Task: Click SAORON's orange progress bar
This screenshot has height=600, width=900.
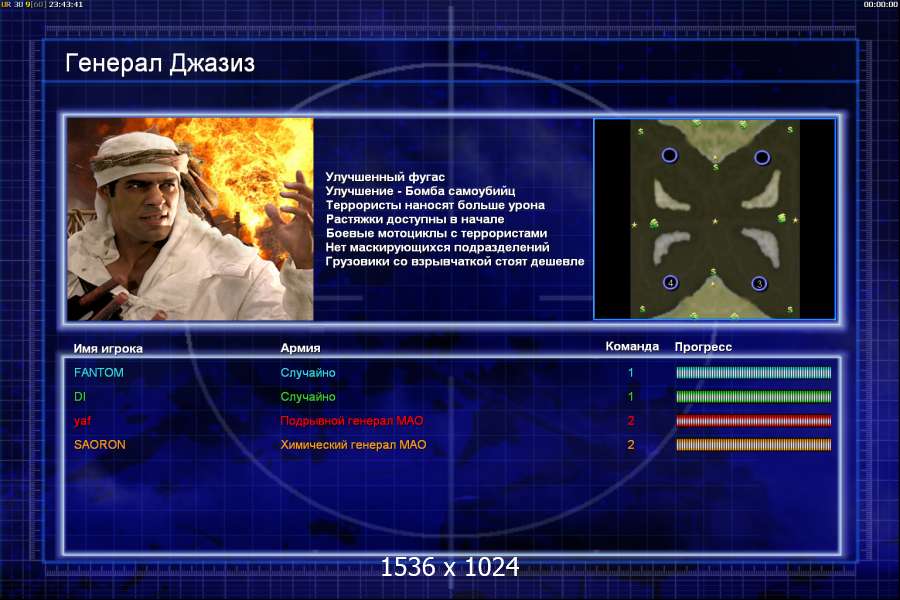Action: point(753,445)
